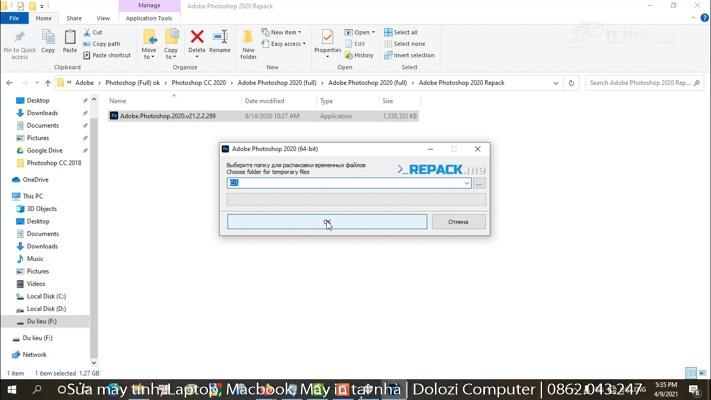
Task: Select Local Disk (C:) in navigation pane
Action: click(x=46, y=296)
